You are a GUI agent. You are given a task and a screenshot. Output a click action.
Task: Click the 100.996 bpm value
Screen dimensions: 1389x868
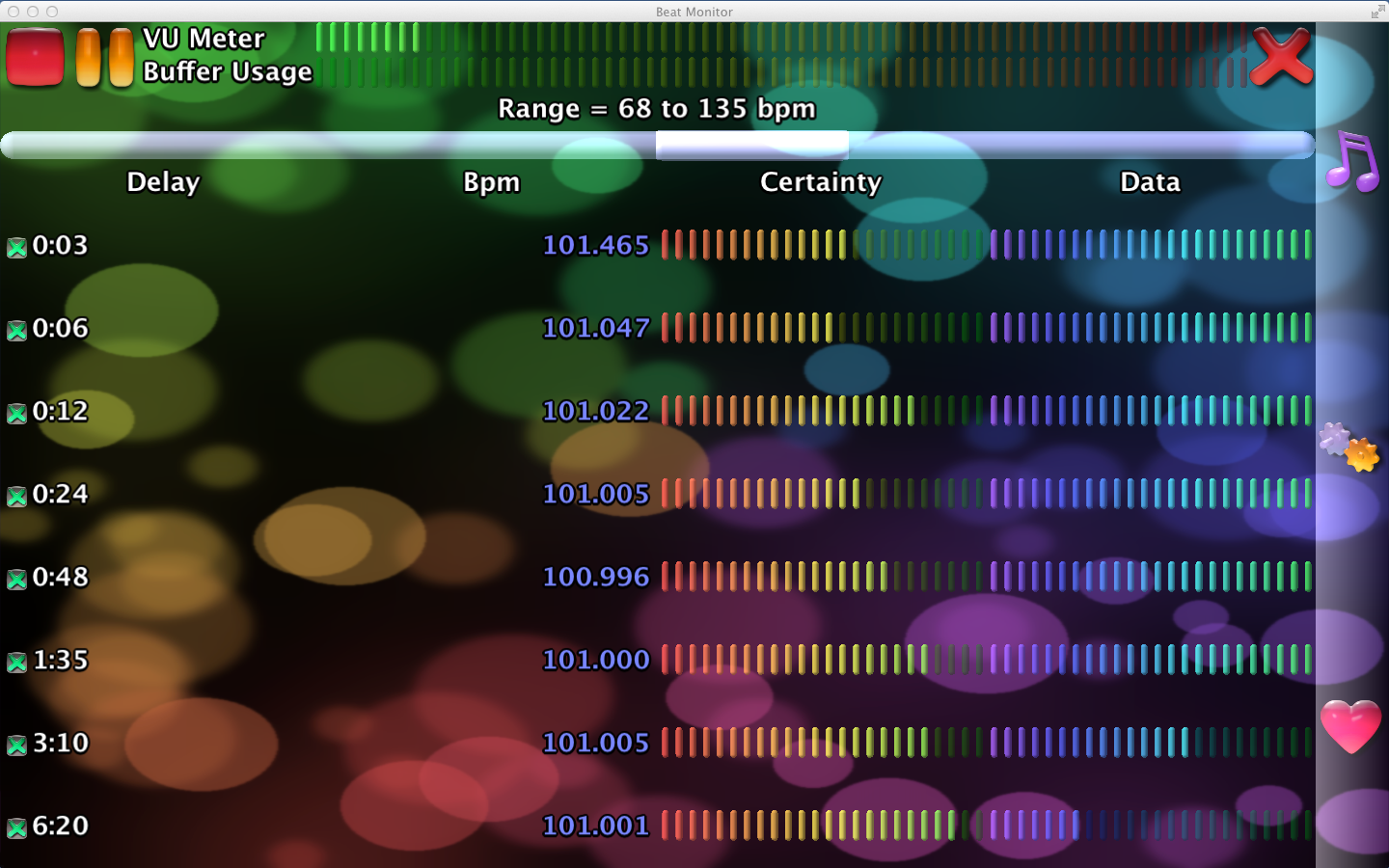point(596,577)
